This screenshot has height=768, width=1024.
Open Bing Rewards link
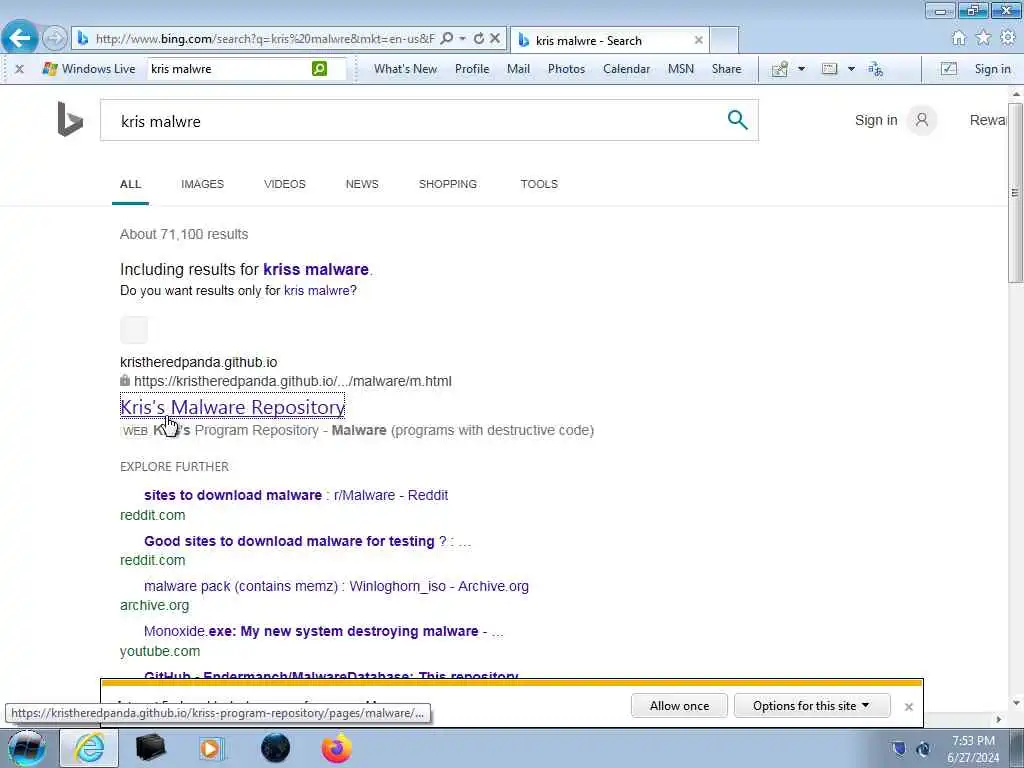987,120
